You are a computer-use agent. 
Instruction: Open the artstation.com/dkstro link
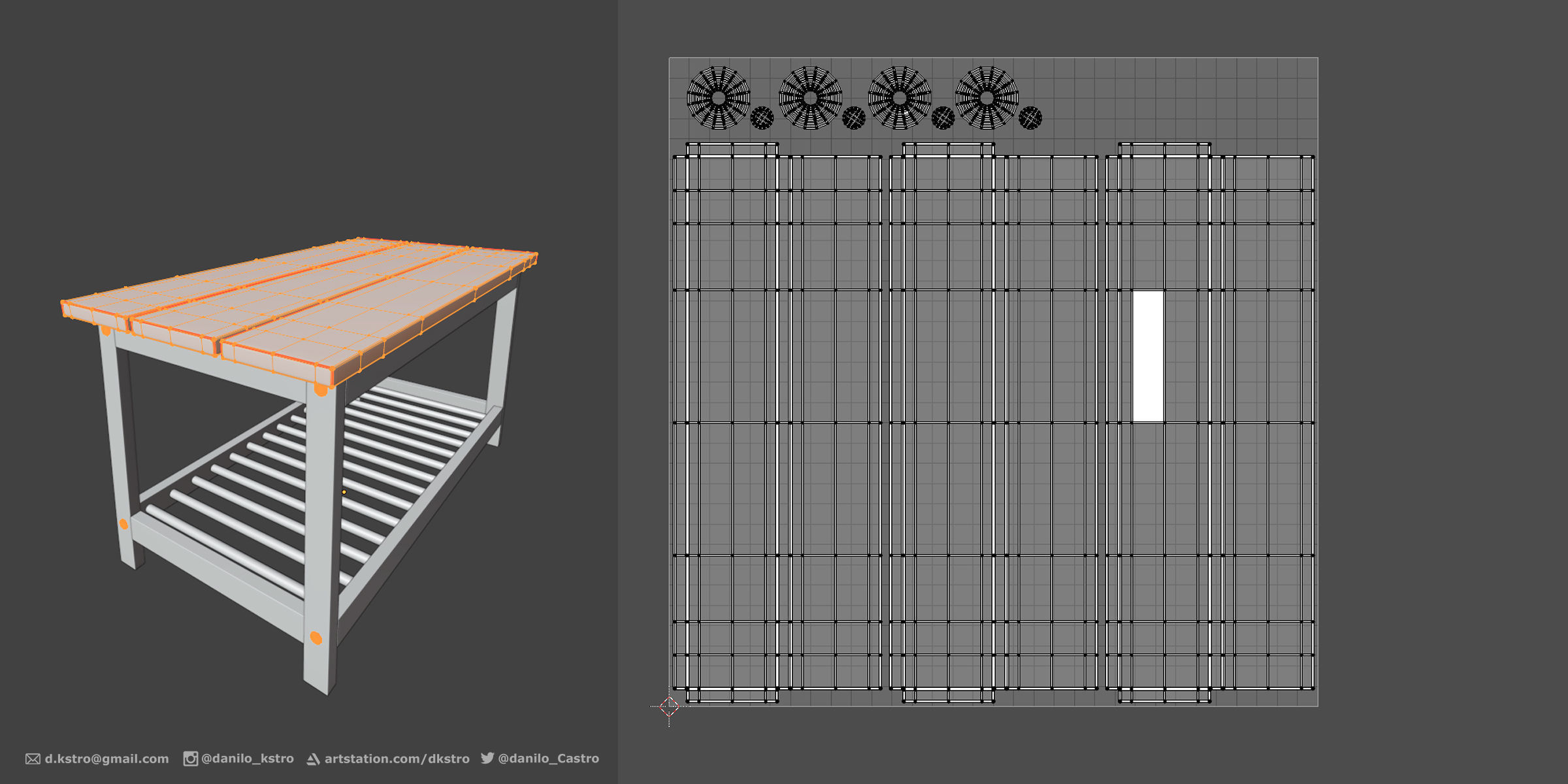coord(397,759)
